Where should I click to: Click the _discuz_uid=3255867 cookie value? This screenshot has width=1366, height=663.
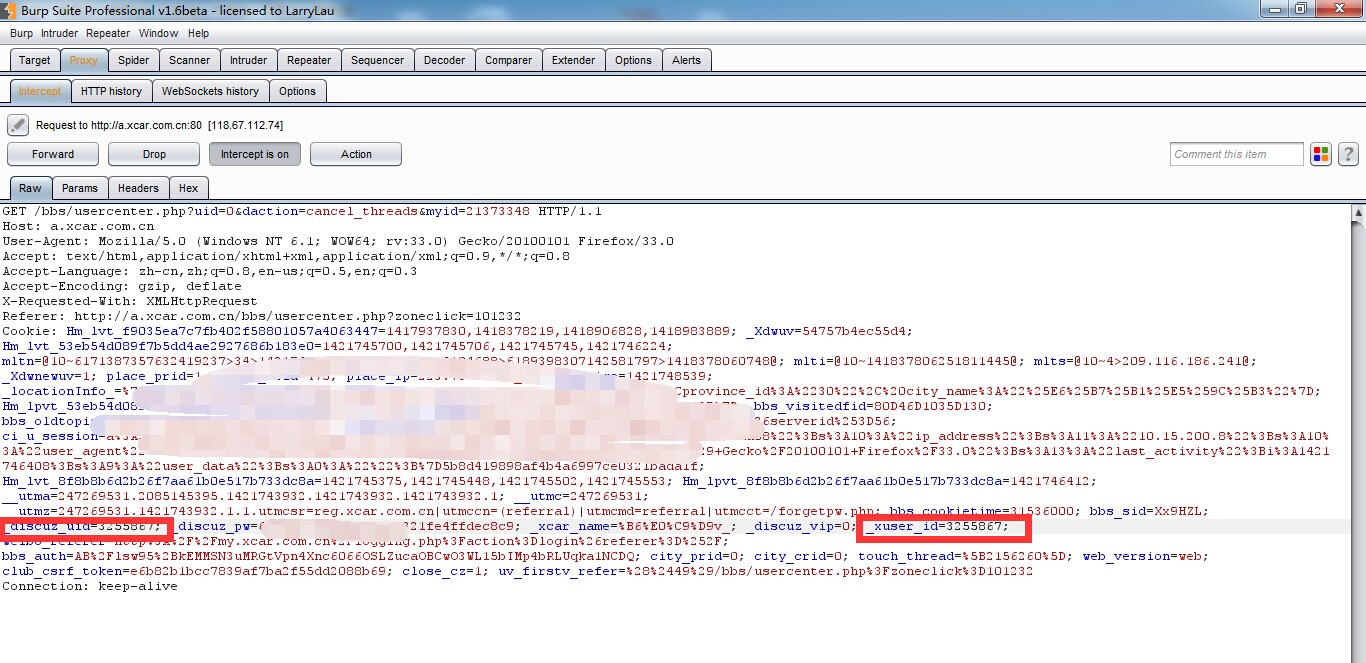pyautogui.click(x=82, y=526)
